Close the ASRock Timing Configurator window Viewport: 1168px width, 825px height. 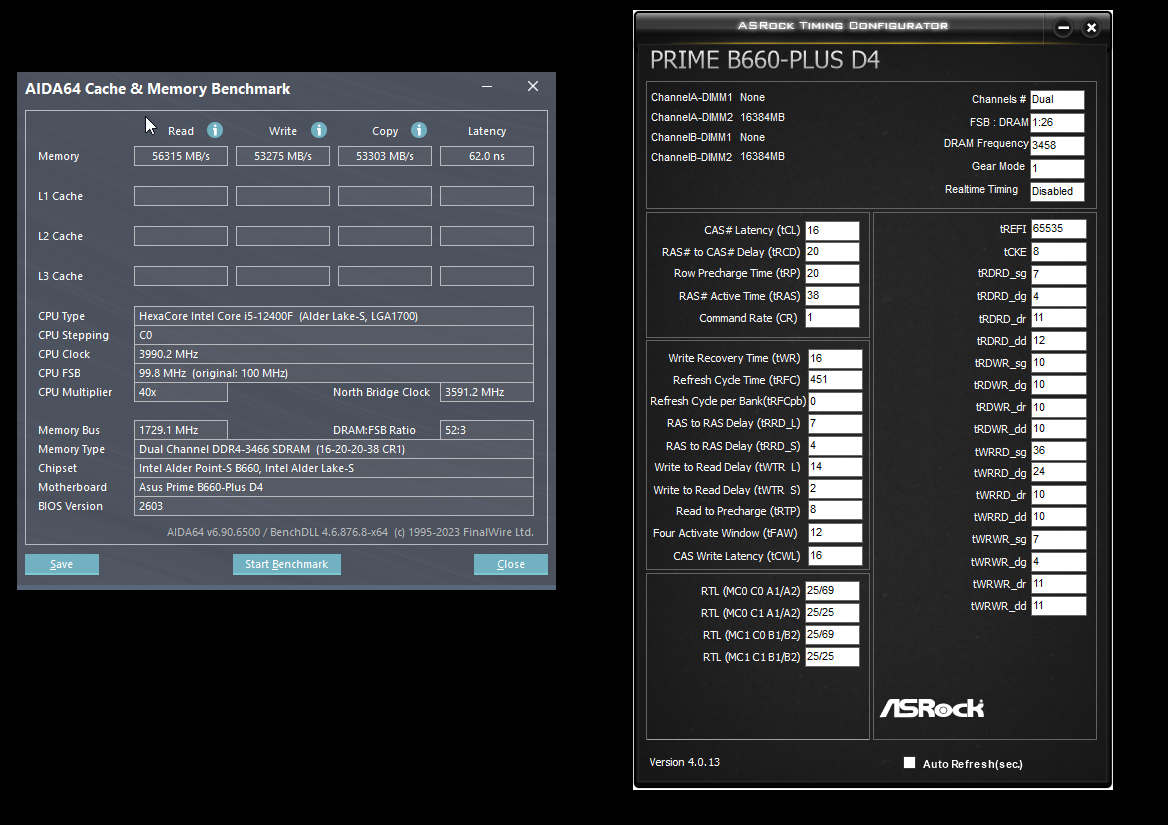pos(1091,28)
